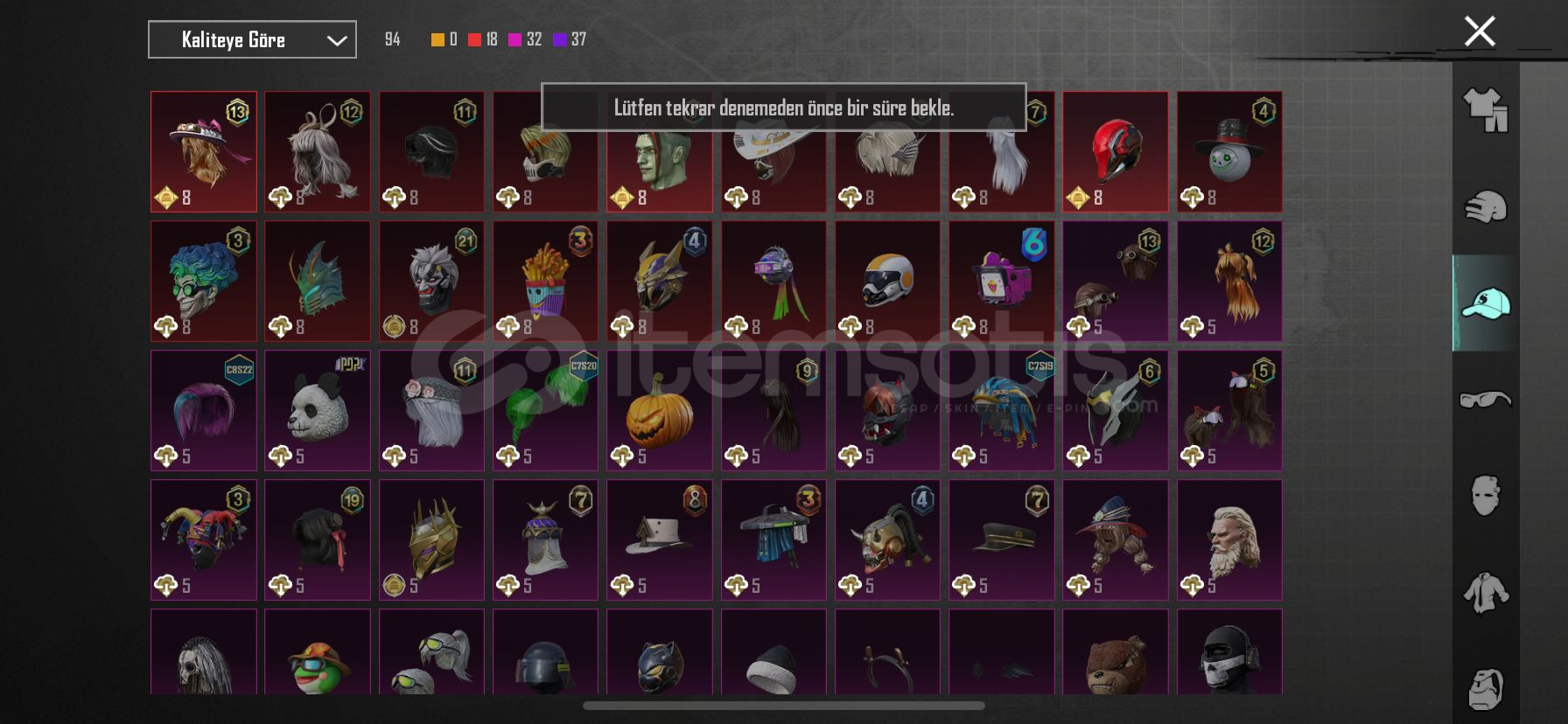1568x724 pixels.
Task: Expand the Kaliteye Göre sort dropdown
Action: point(252,39)
